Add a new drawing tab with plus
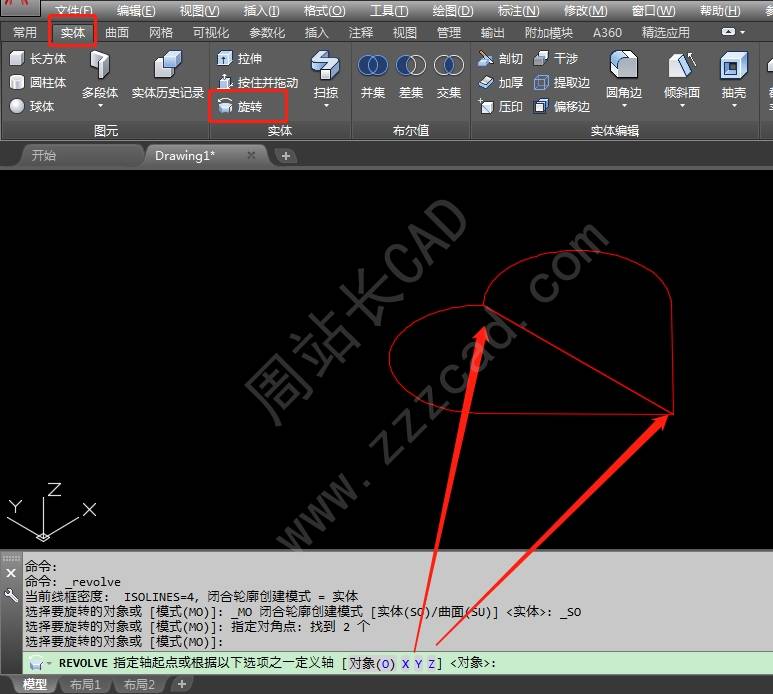The height and width of the screenshot is (694, 773). [x=285, y=156]
